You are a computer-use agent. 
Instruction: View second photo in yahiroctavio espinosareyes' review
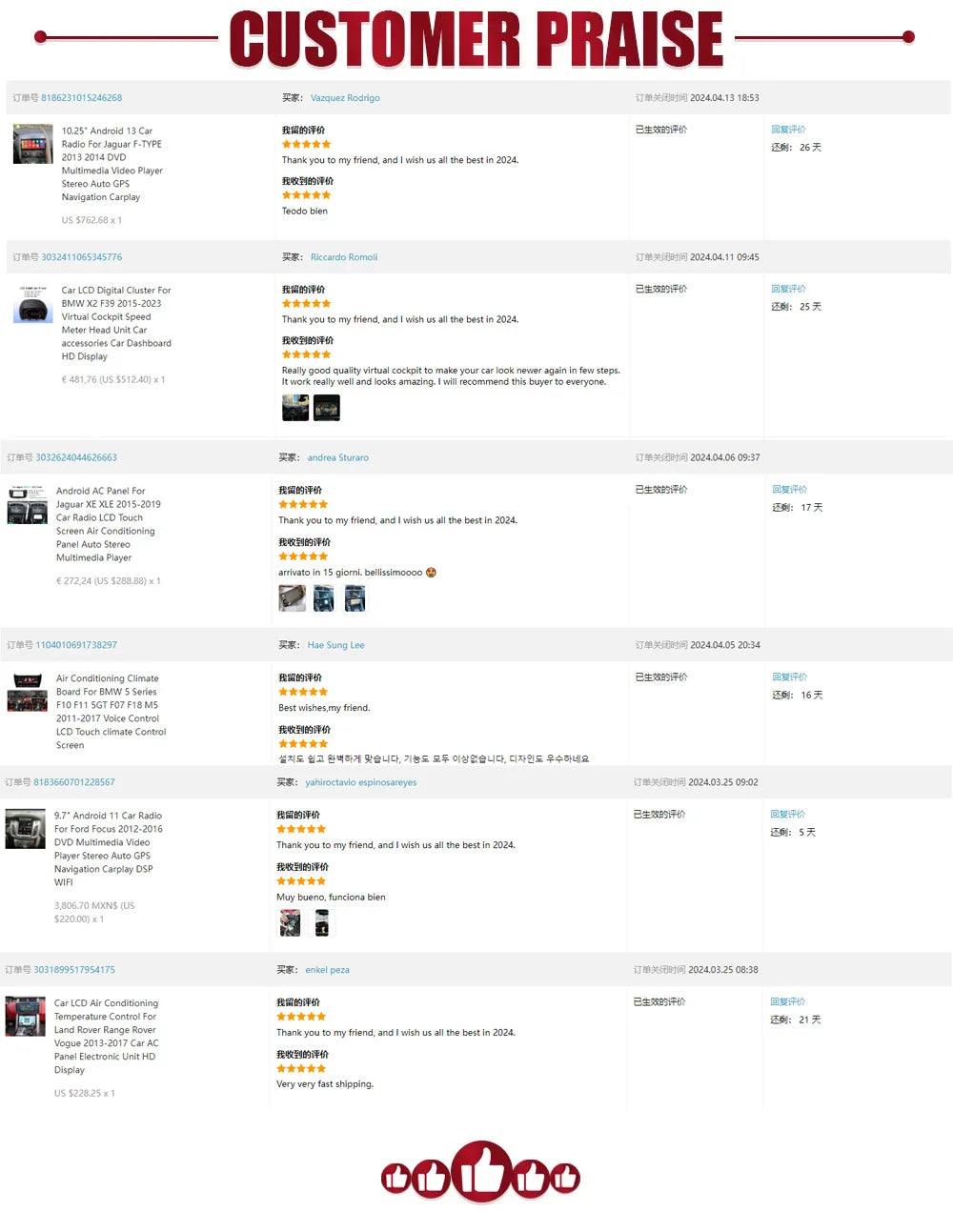pos(322,922)
